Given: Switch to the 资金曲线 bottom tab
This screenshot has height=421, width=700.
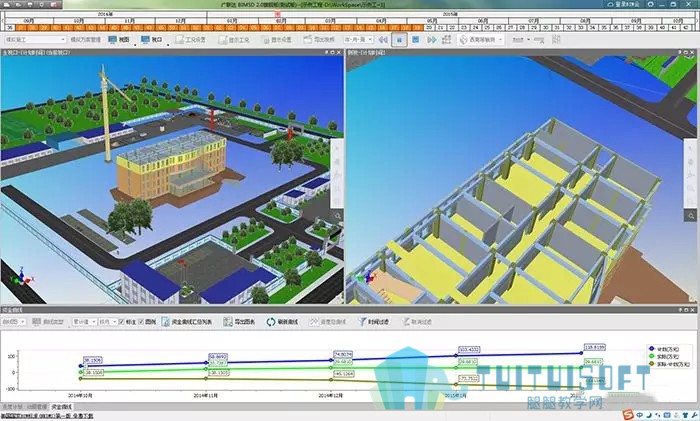Looking at the screenshot, I should [x=62, y=407].
